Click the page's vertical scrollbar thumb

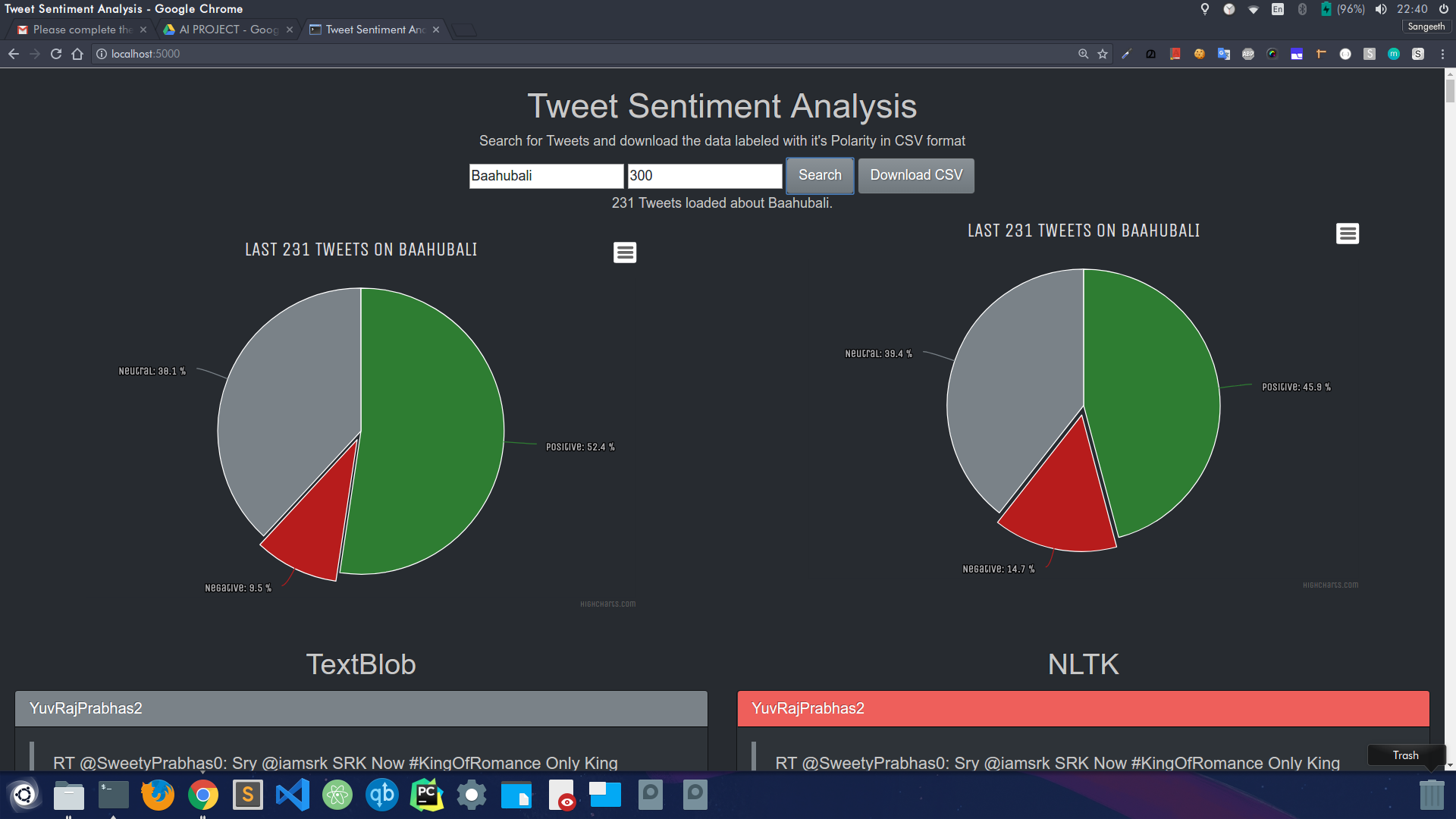point(1450,89)
